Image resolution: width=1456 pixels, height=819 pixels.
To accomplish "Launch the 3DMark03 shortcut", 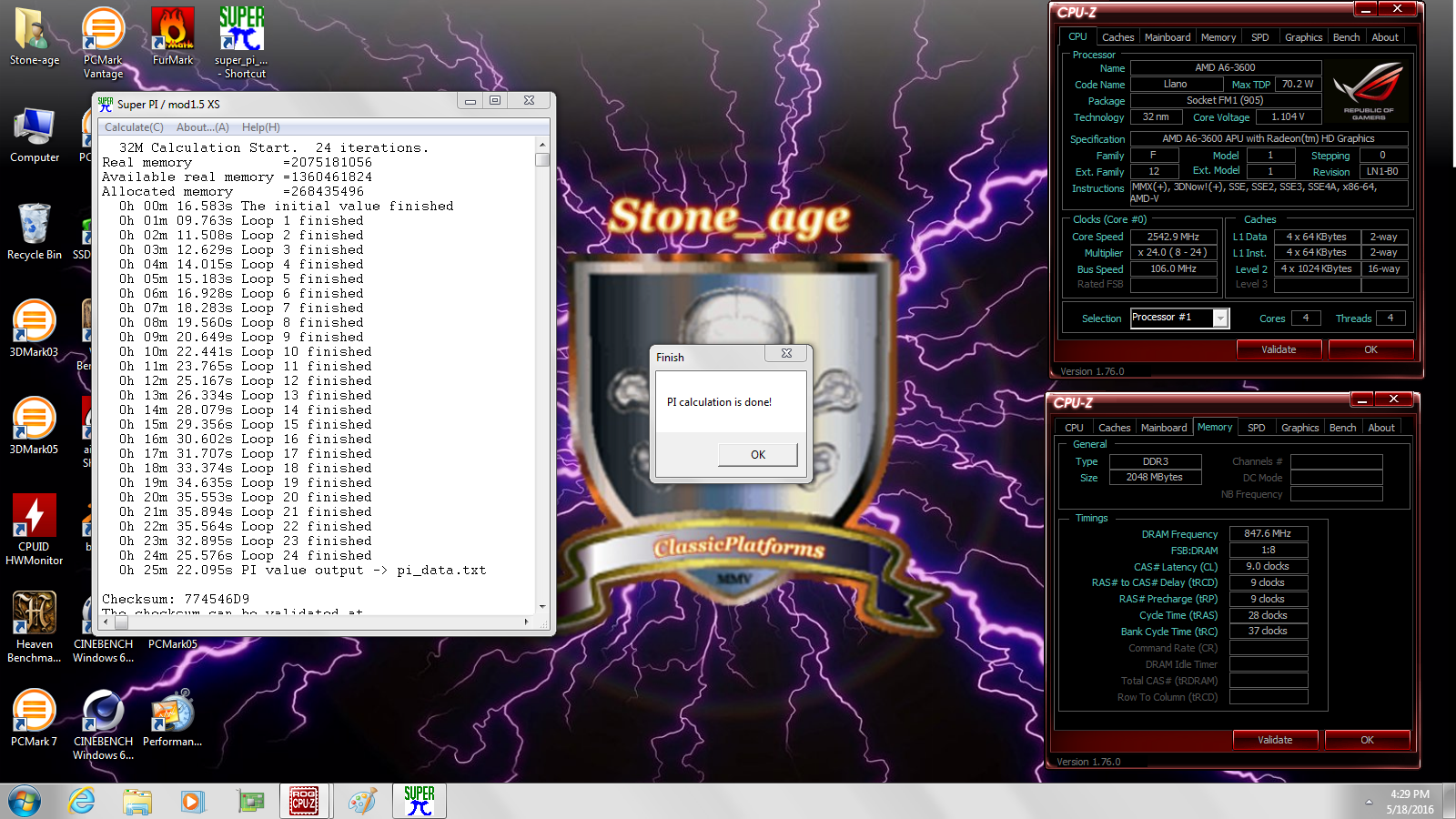I will [34, 329].
